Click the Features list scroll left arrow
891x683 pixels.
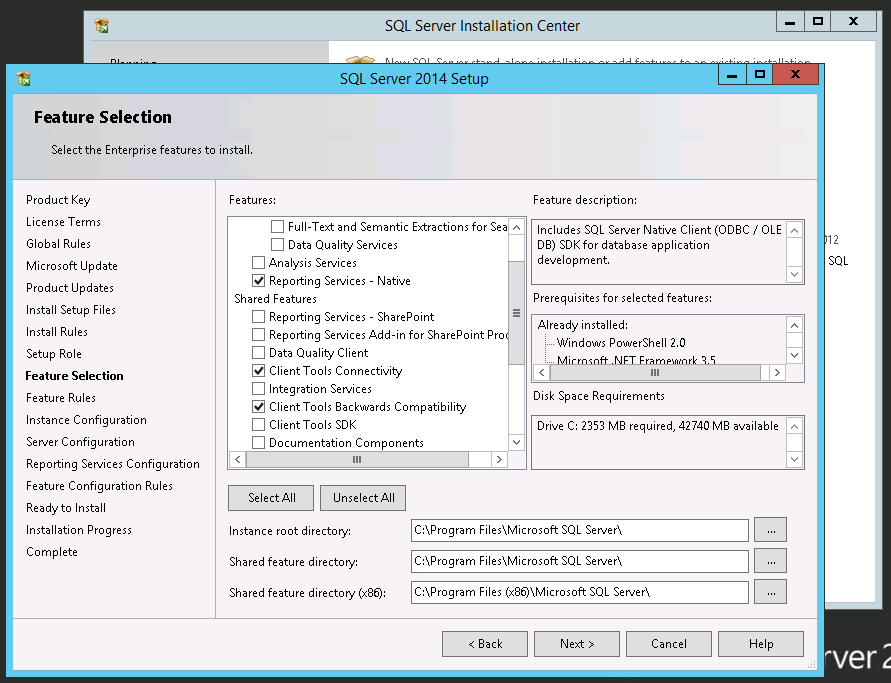point(238,459)
